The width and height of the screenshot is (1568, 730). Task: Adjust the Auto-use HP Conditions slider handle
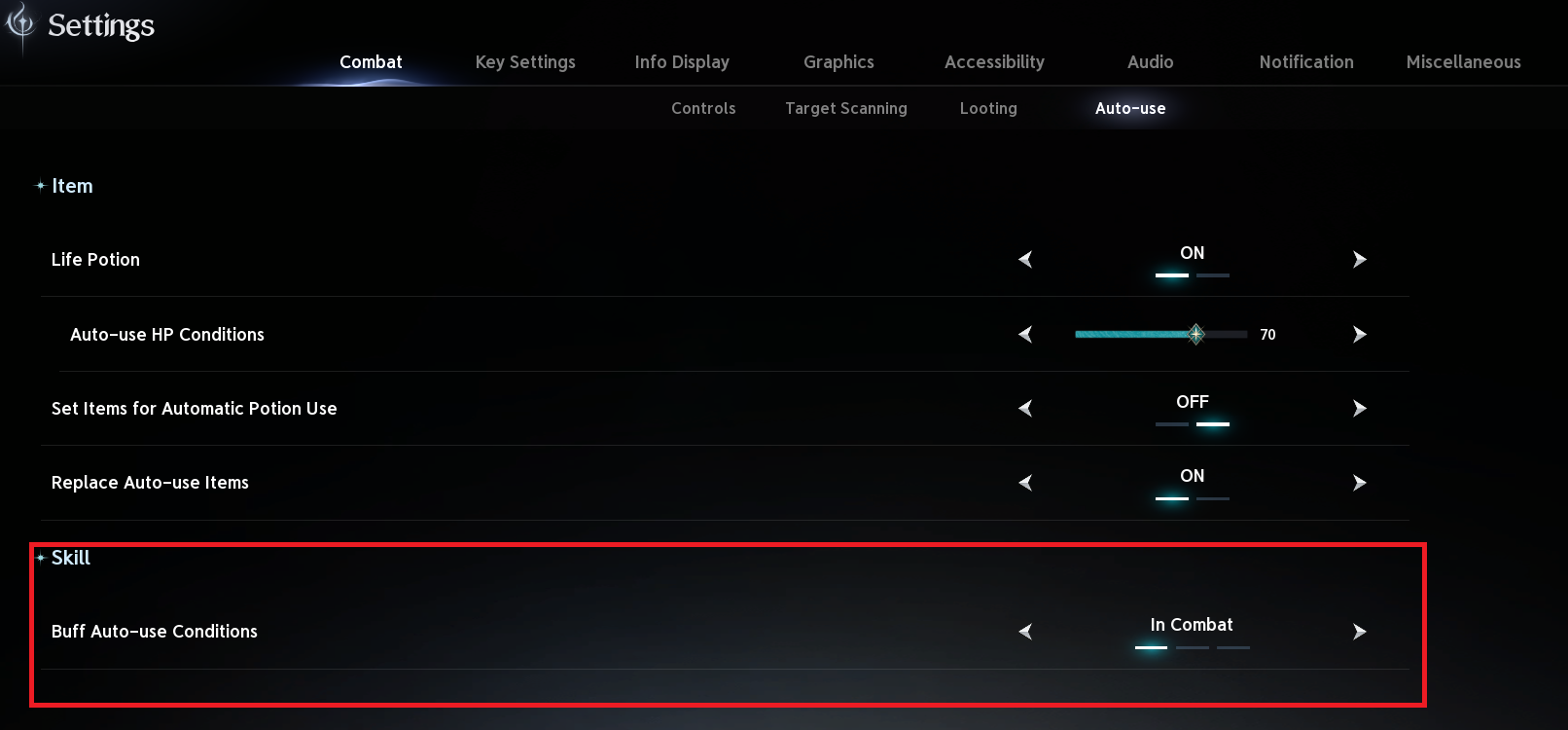[x=1196, y=335]
